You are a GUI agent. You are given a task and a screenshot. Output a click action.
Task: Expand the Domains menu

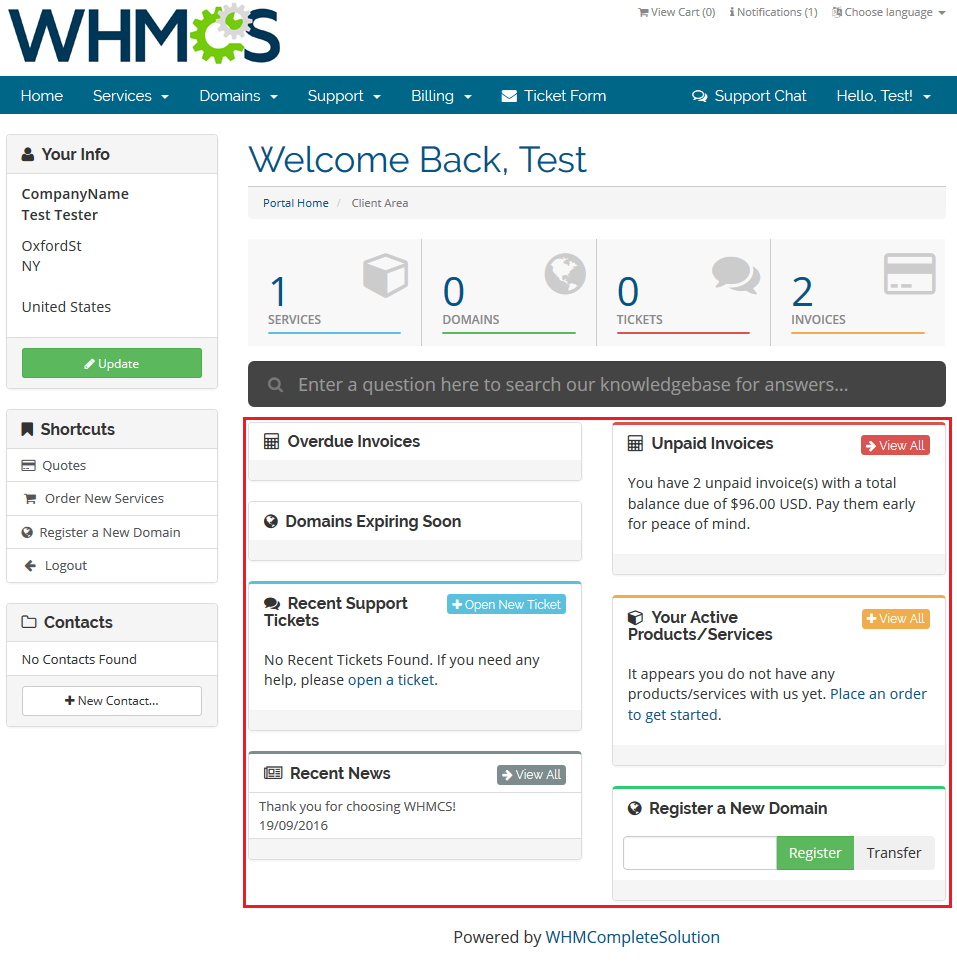point(238,96)
